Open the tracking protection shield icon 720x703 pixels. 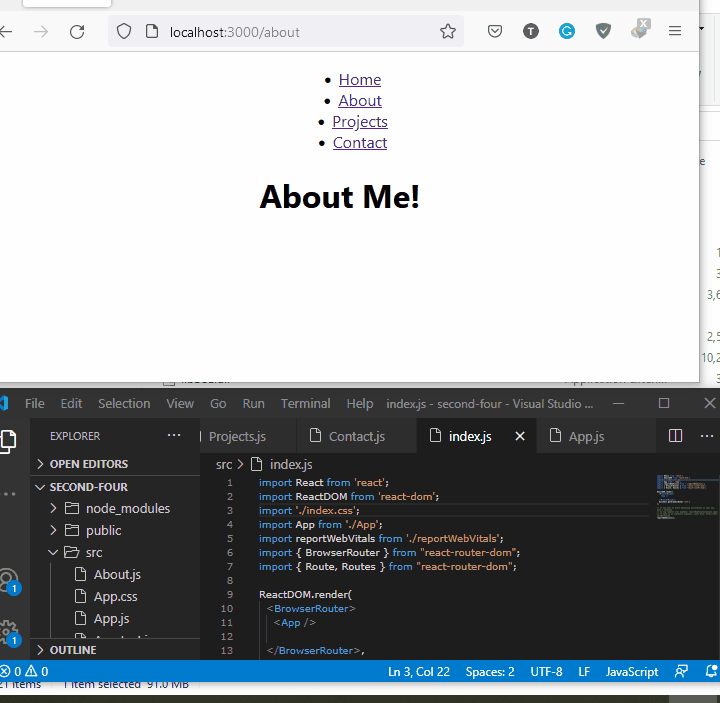[124, 32]
